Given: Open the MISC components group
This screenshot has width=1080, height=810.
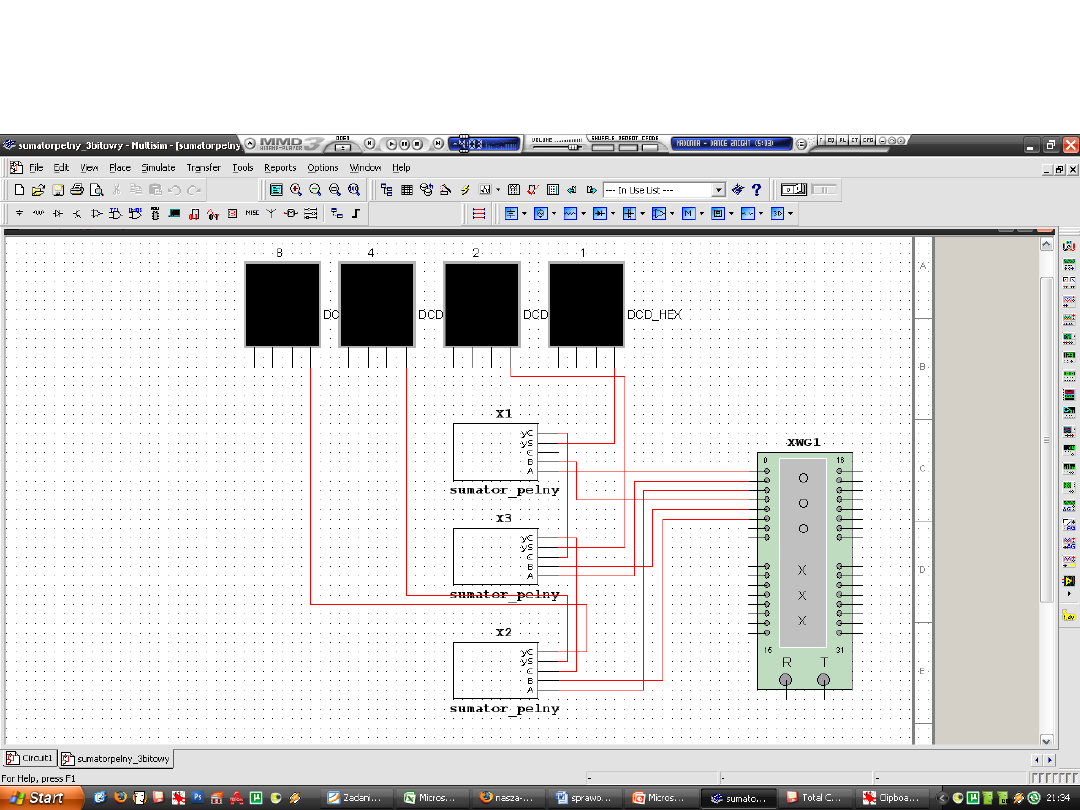Looking at the screenshot, I should tap(252, 213).
